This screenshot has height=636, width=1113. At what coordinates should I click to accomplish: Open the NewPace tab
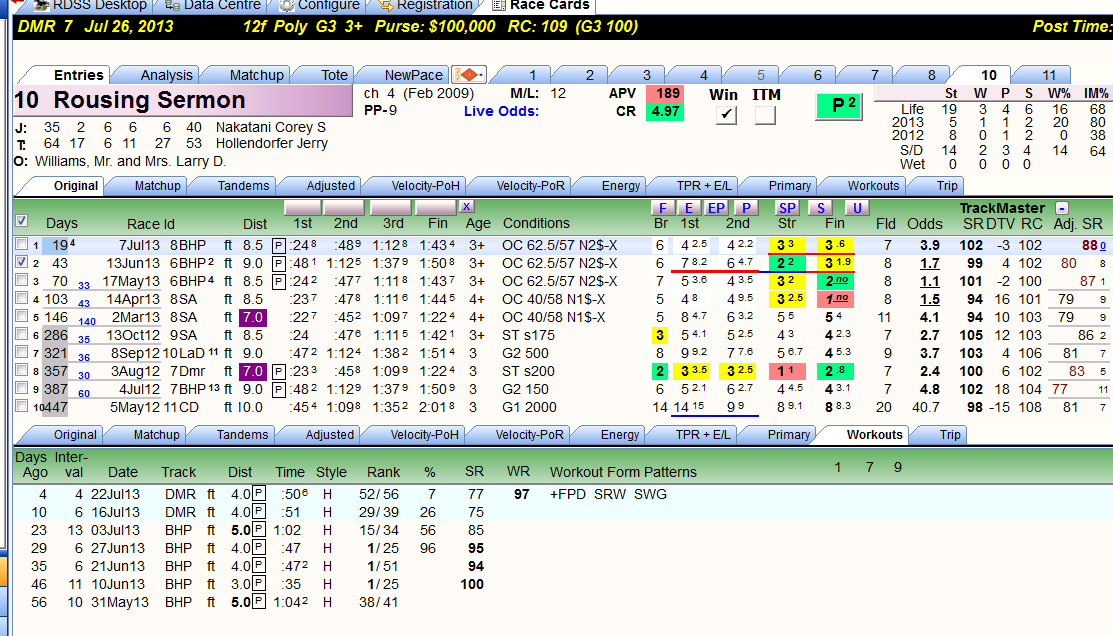point(413,75)
